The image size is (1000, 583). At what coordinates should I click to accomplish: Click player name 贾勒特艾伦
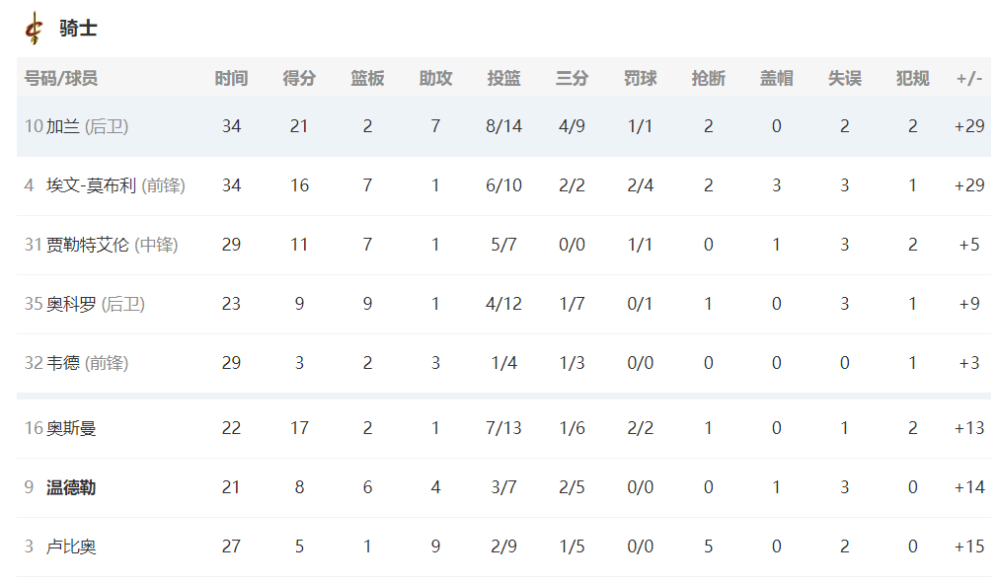tap(87, 245)
